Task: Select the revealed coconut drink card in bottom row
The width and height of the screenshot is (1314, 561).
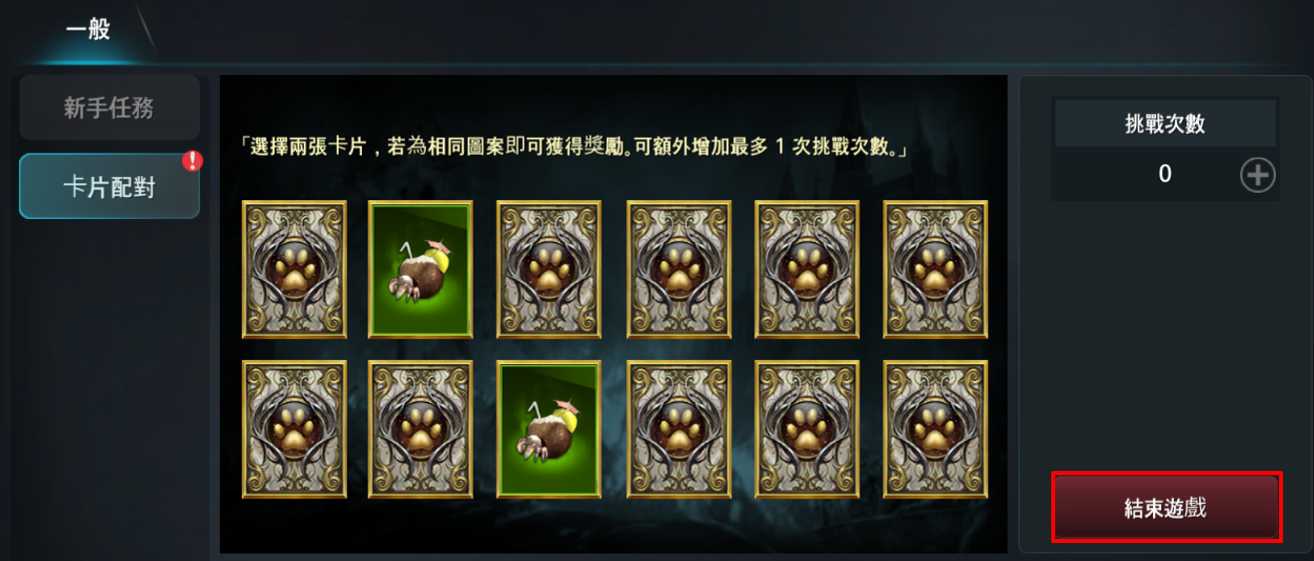Action: (549, 430)
